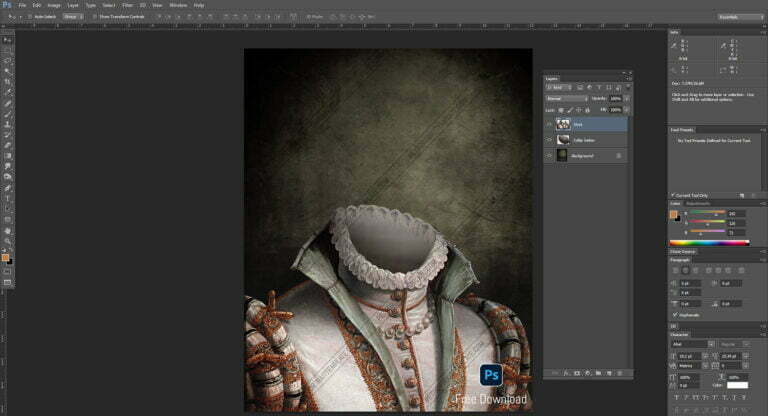The image size is (768, 416).
Task: Enable the Auto-Select checkbox in the options bar
Action: (29, 17)
